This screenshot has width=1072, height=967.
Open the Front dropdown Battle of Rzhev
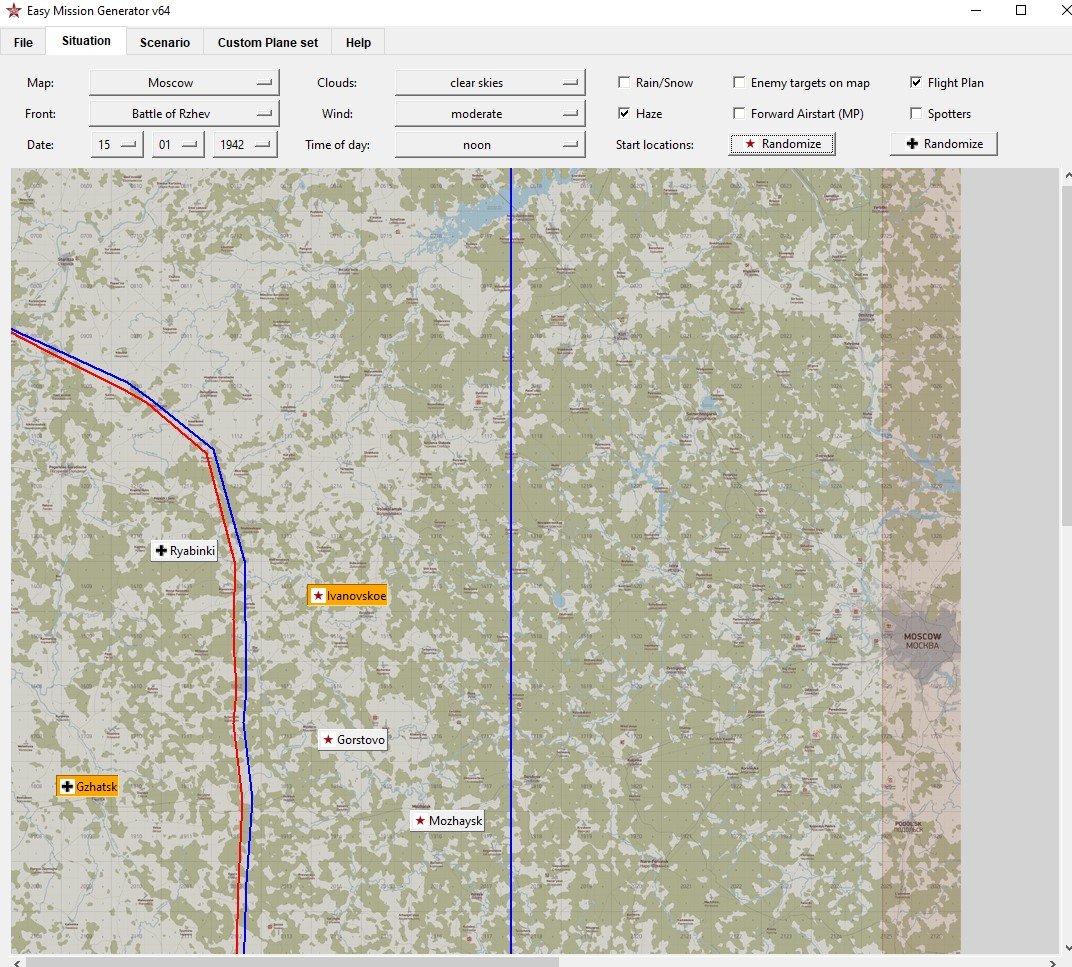(184, 114)
